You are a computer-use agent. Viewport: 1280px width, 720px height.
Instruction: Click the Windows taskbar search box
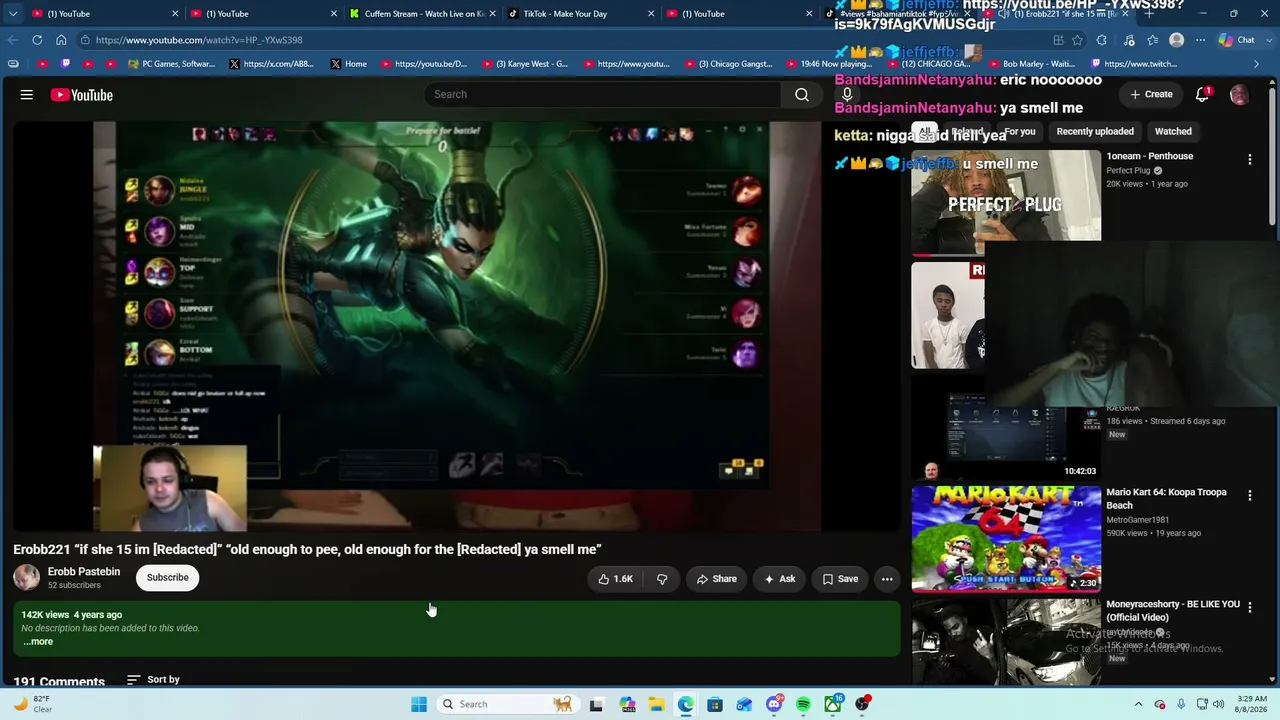[507, 704]
